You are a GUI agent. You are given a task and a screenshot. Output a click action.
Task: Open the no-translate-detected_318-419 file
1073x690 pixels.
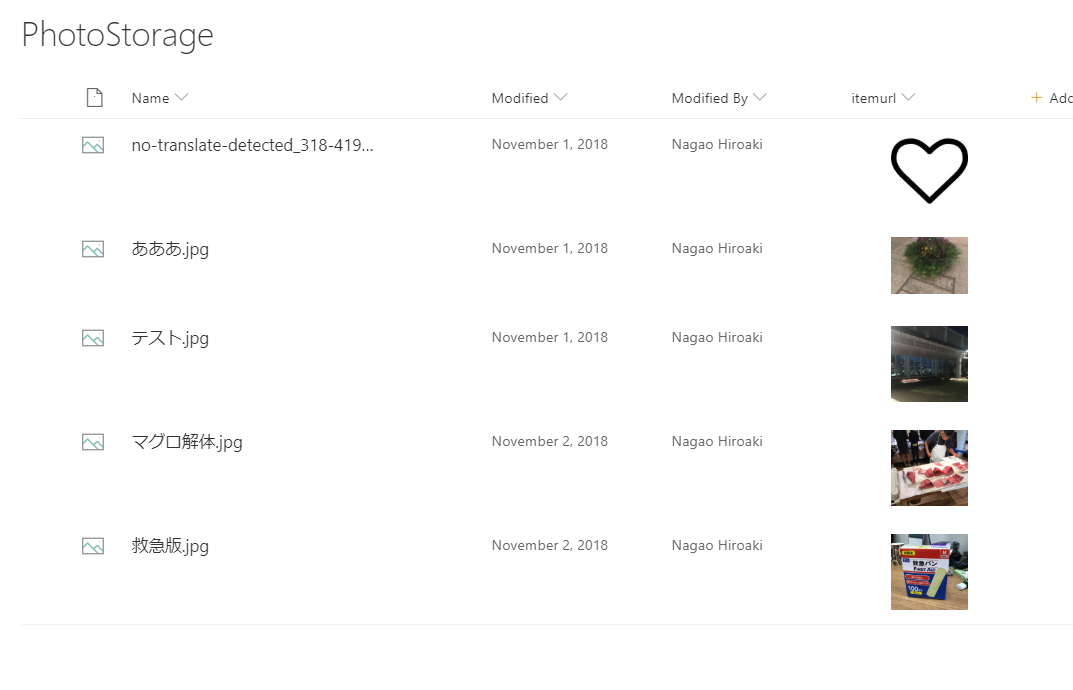point(252,145)
